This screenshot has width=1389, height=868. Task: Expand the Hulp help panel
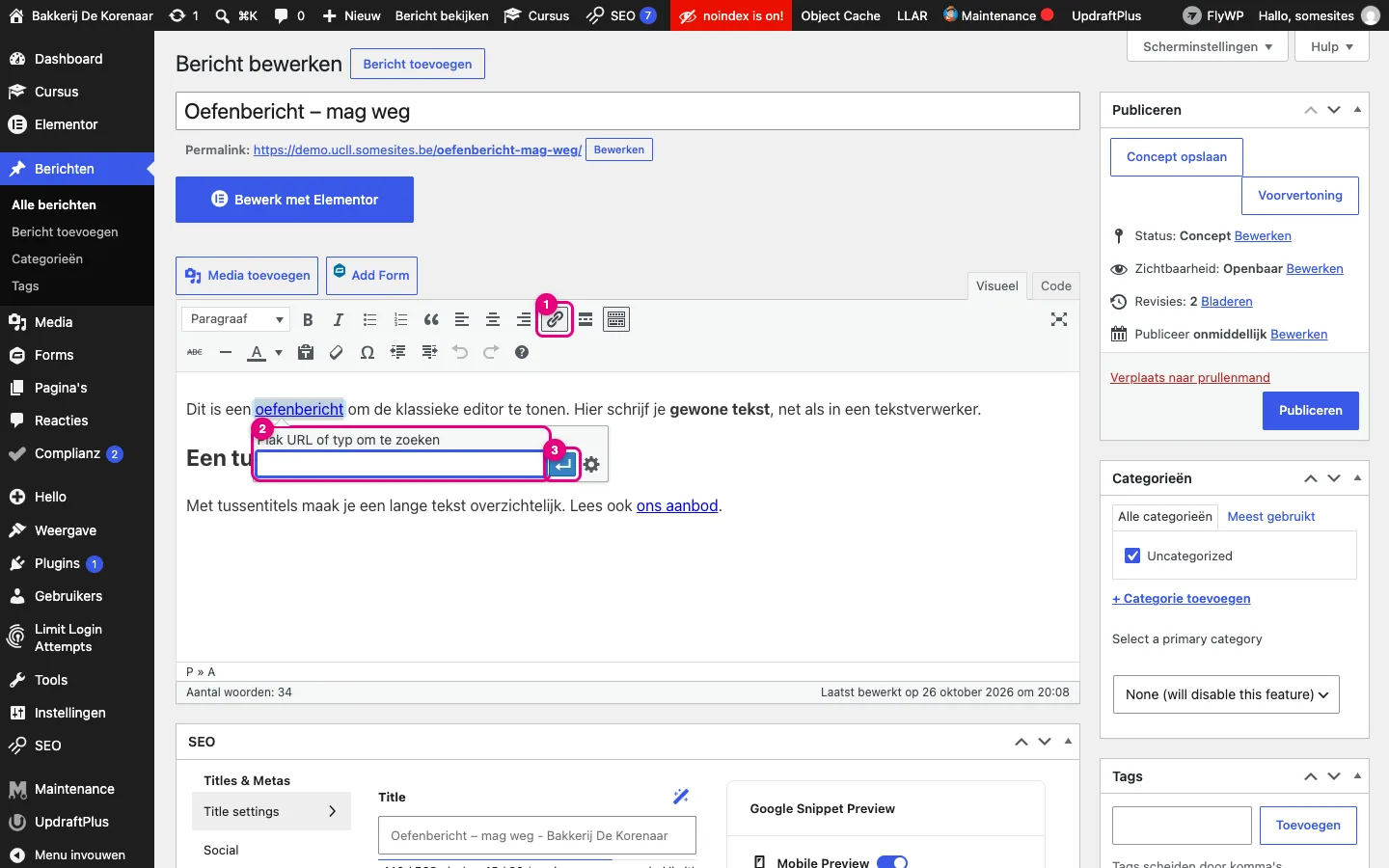pyautogui.click(x=1332, y=46)
